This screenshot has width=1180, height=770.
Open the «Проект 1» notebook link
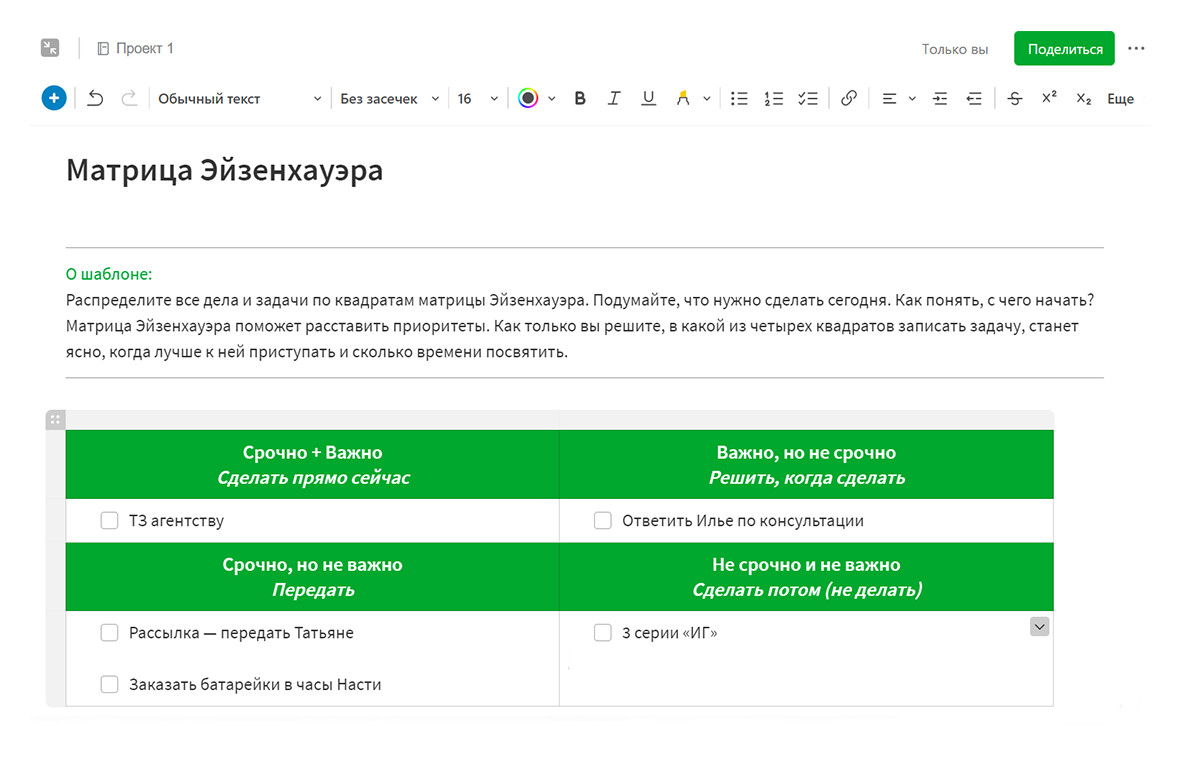pos(135,48)
